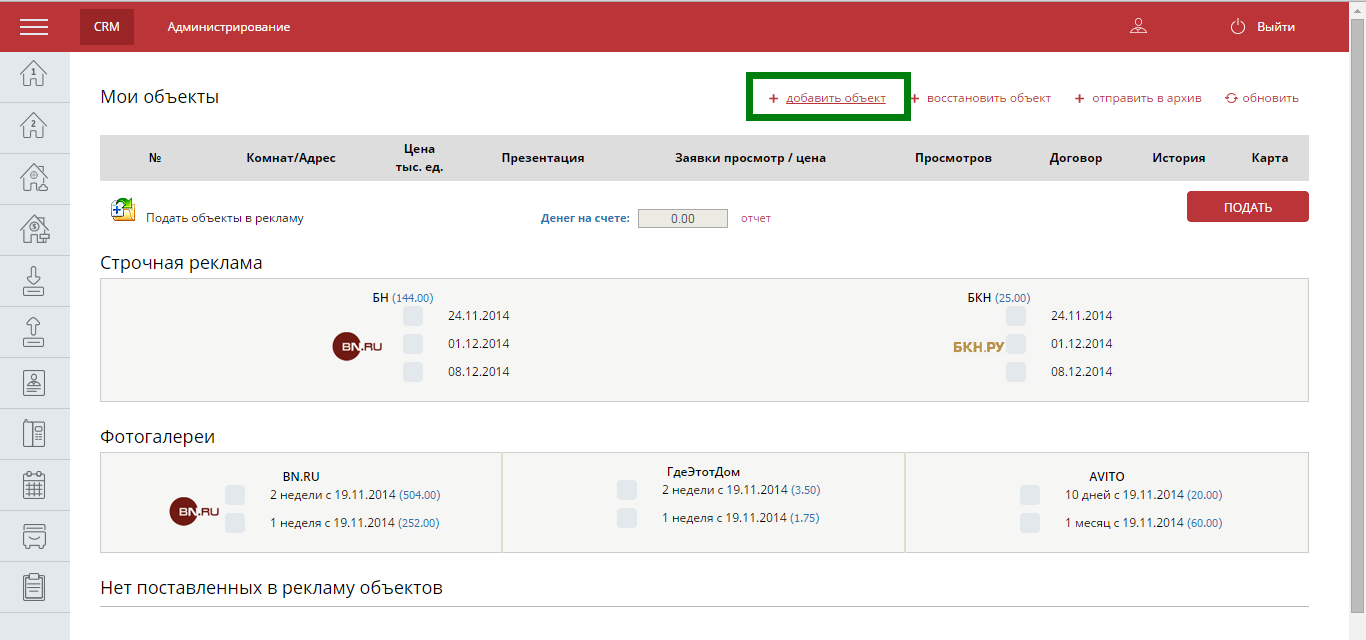Check the БКН 08.12.2014 checkbox
The height and width of the screenshot is (640, 1366).
[1015, 372]
